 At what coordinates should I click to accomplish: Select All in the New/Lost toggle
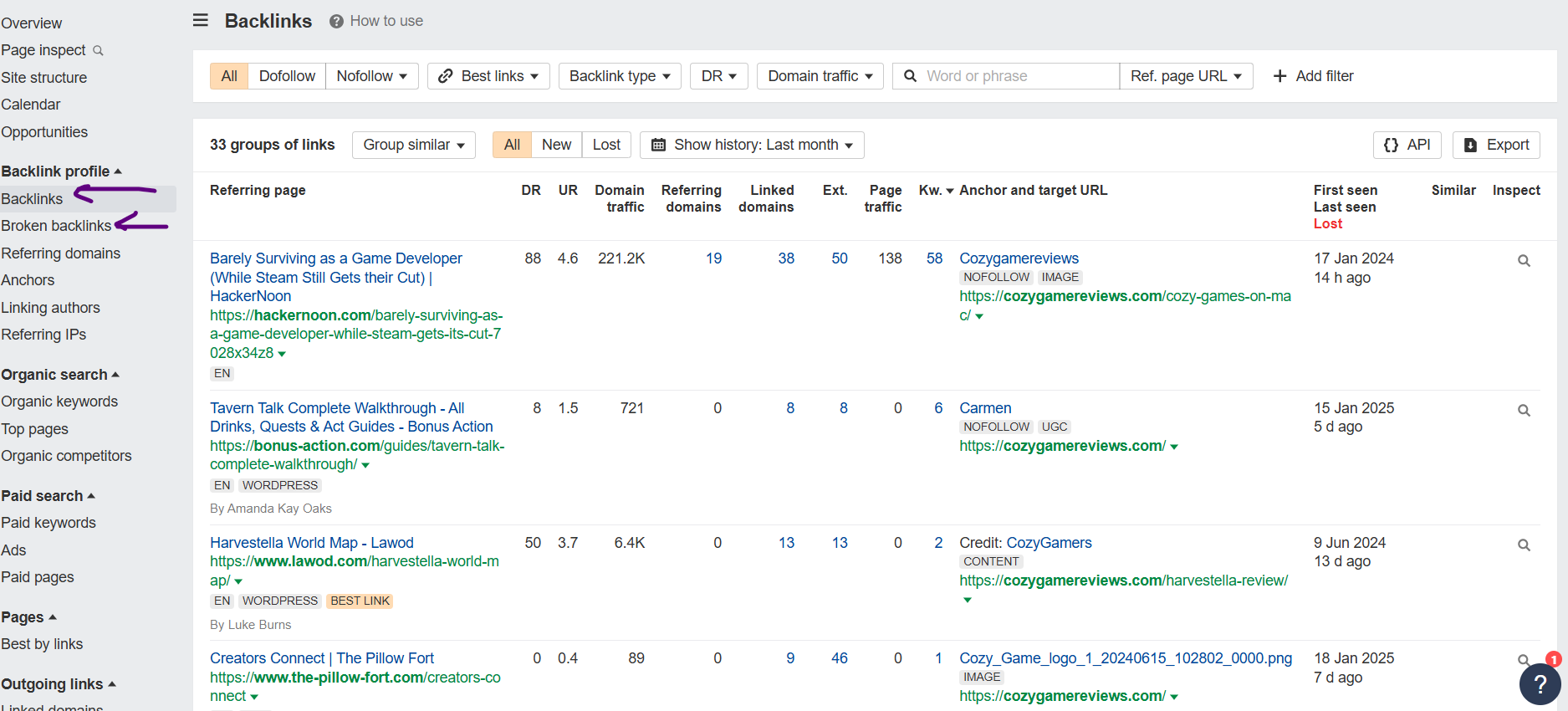[x=512, y=145]
